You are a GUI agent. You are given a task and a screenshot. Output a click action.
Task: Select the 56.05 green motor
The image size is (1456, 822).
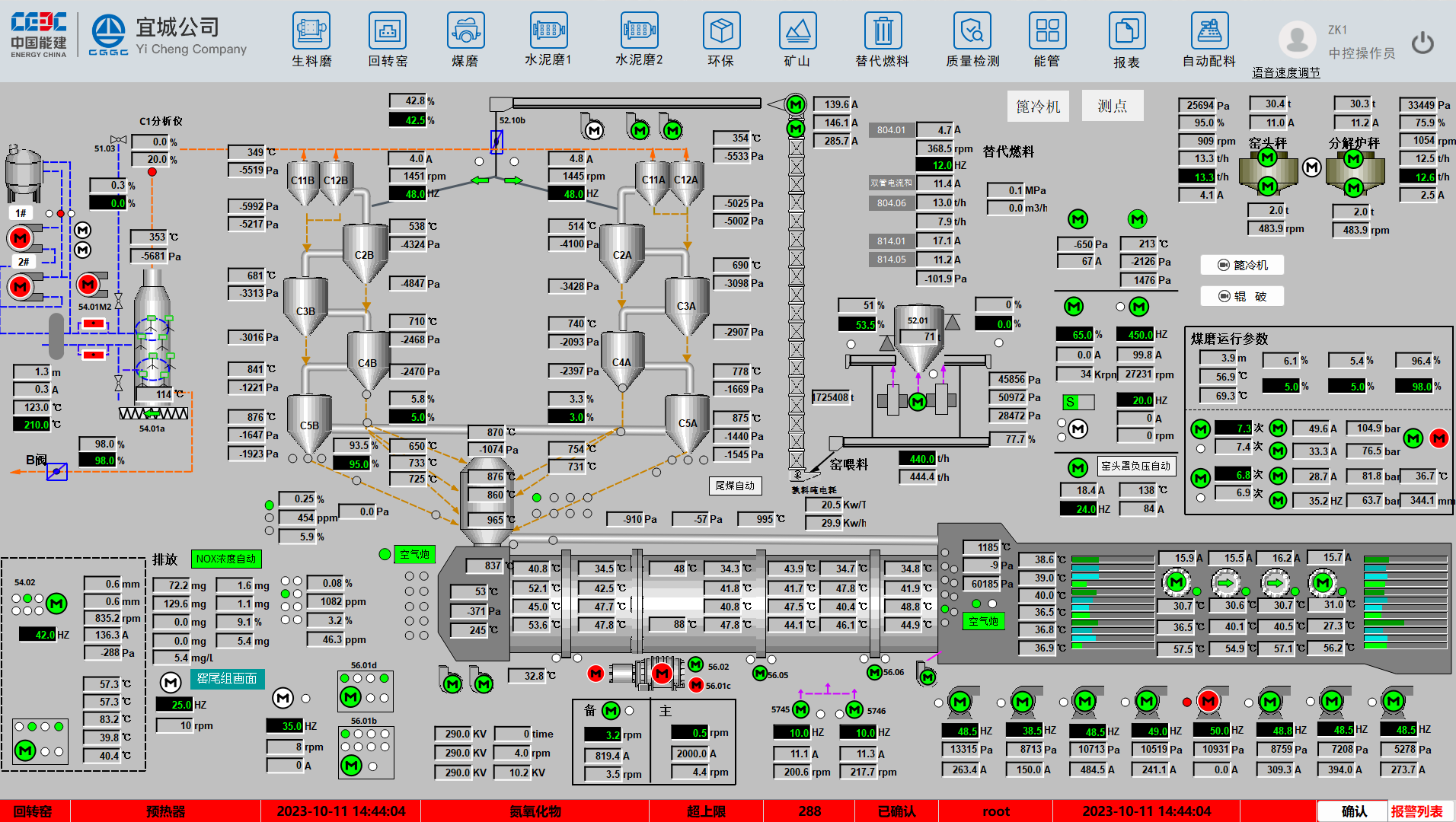coord(760,673)
